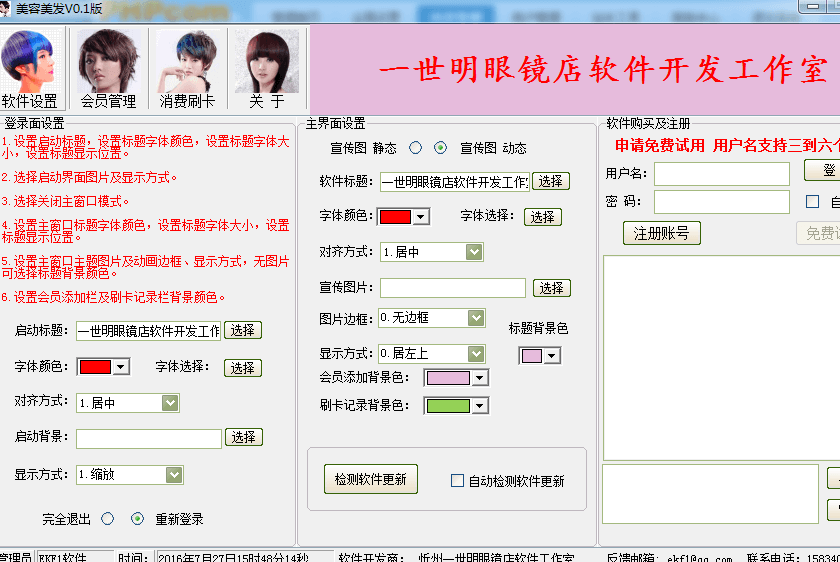Click 注册账号 button

661,233
